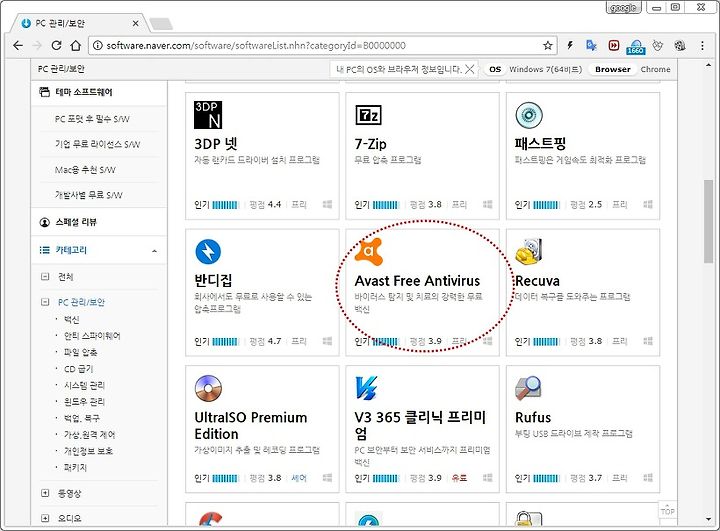Close the PC 관리/보안 tab
The image size is (720, 531).
[135, 23]
